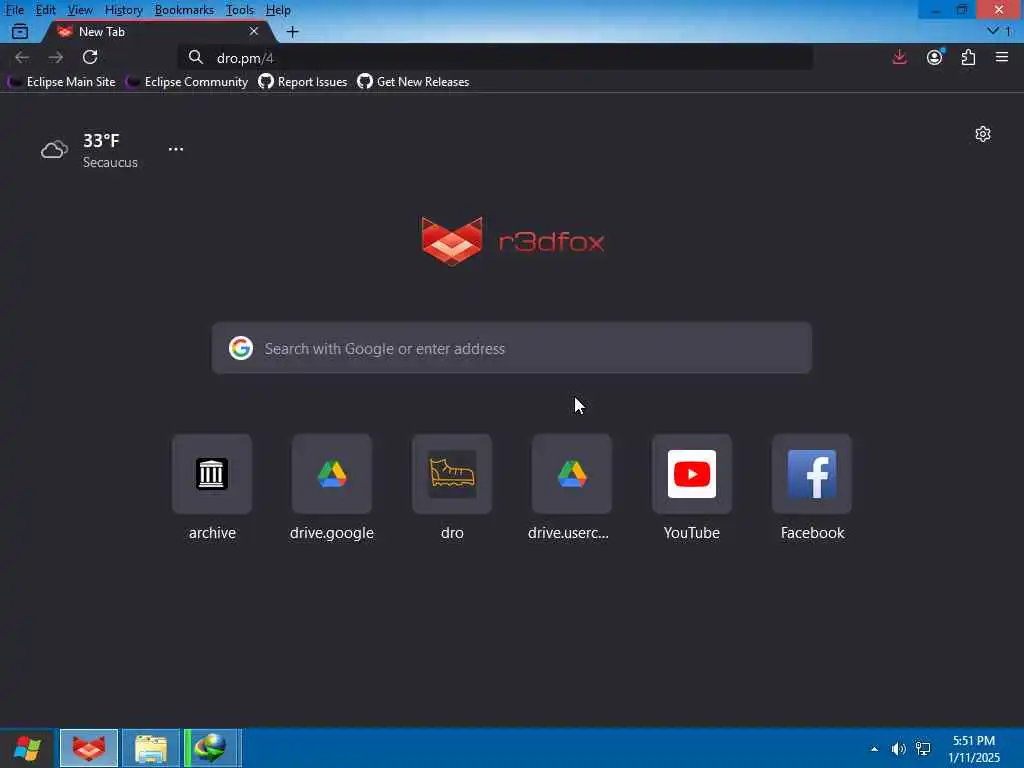Open the Extensions panel
Screen dimensions: 1024x768
tap(968, 57)
